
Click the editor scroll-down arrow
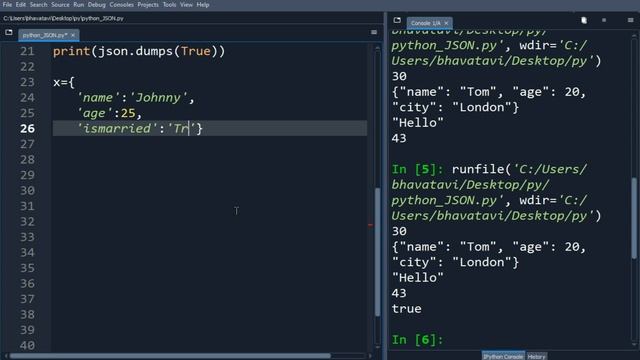tap(378, 347)
